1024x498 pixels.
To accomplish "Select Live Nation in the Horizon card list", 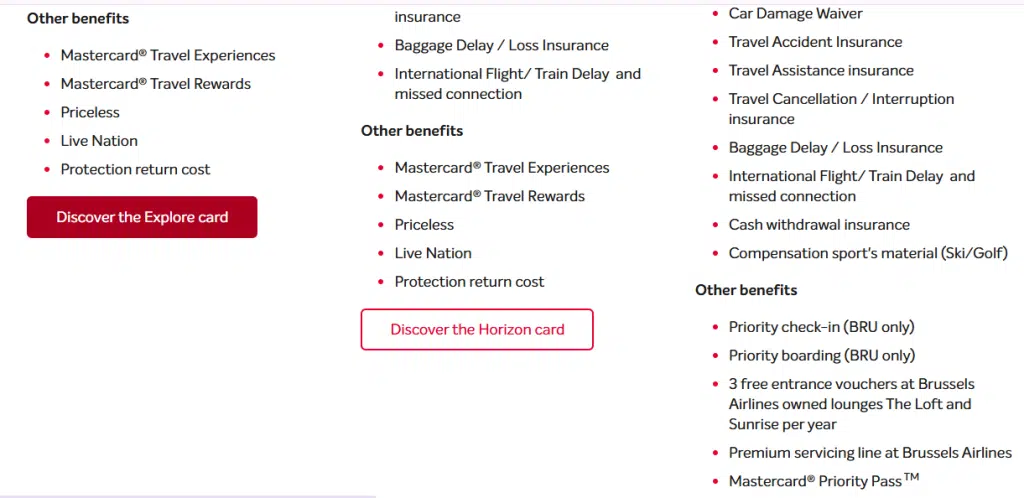I will [x=433, y=253].
